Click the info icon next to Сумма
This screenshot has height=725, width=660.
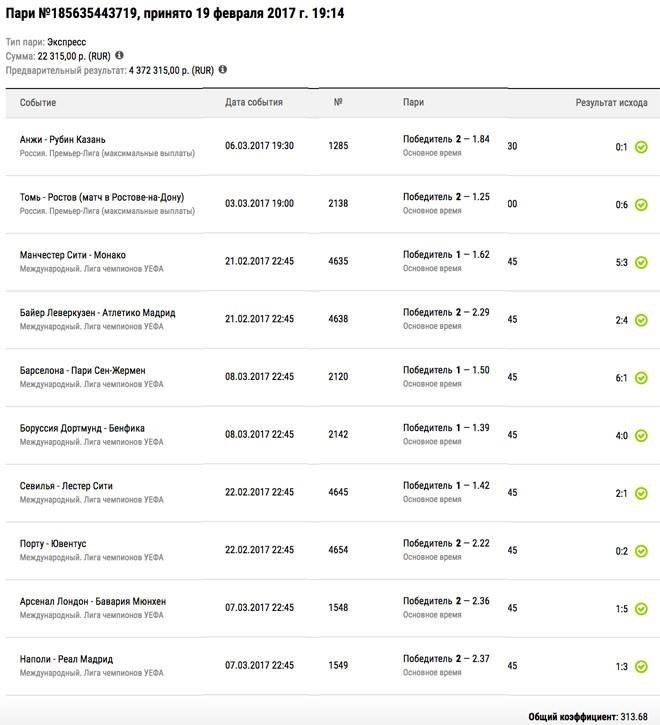click(x=119, y=55)
